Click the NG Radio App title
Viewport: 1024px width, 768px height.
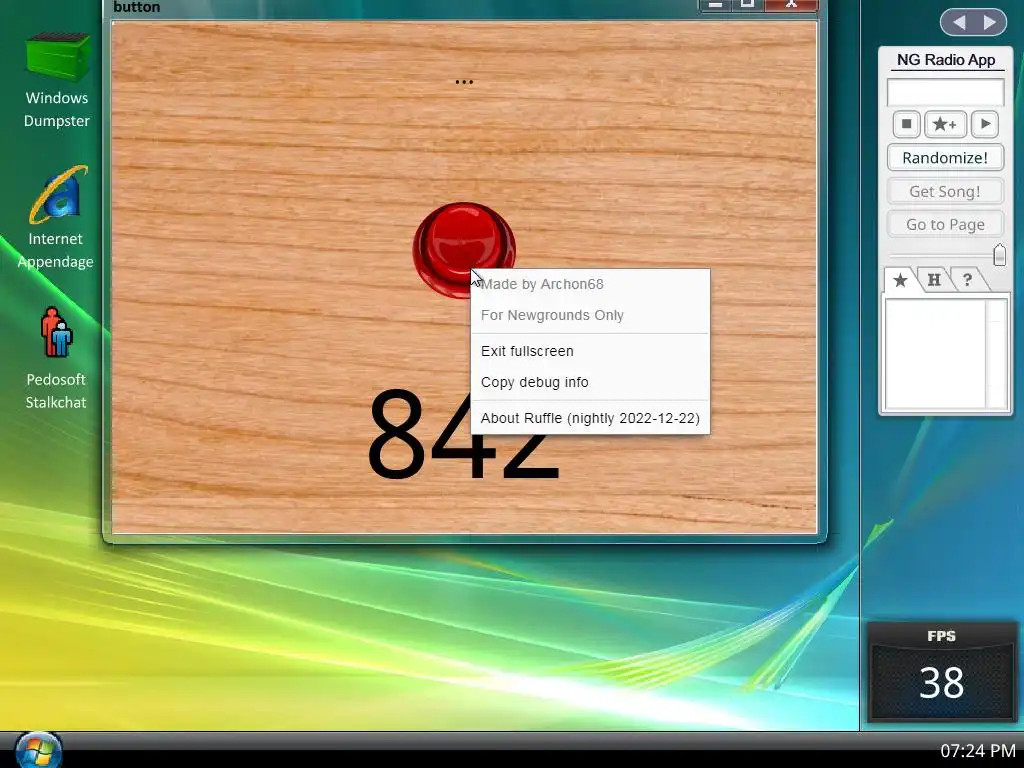coord(946,60)
